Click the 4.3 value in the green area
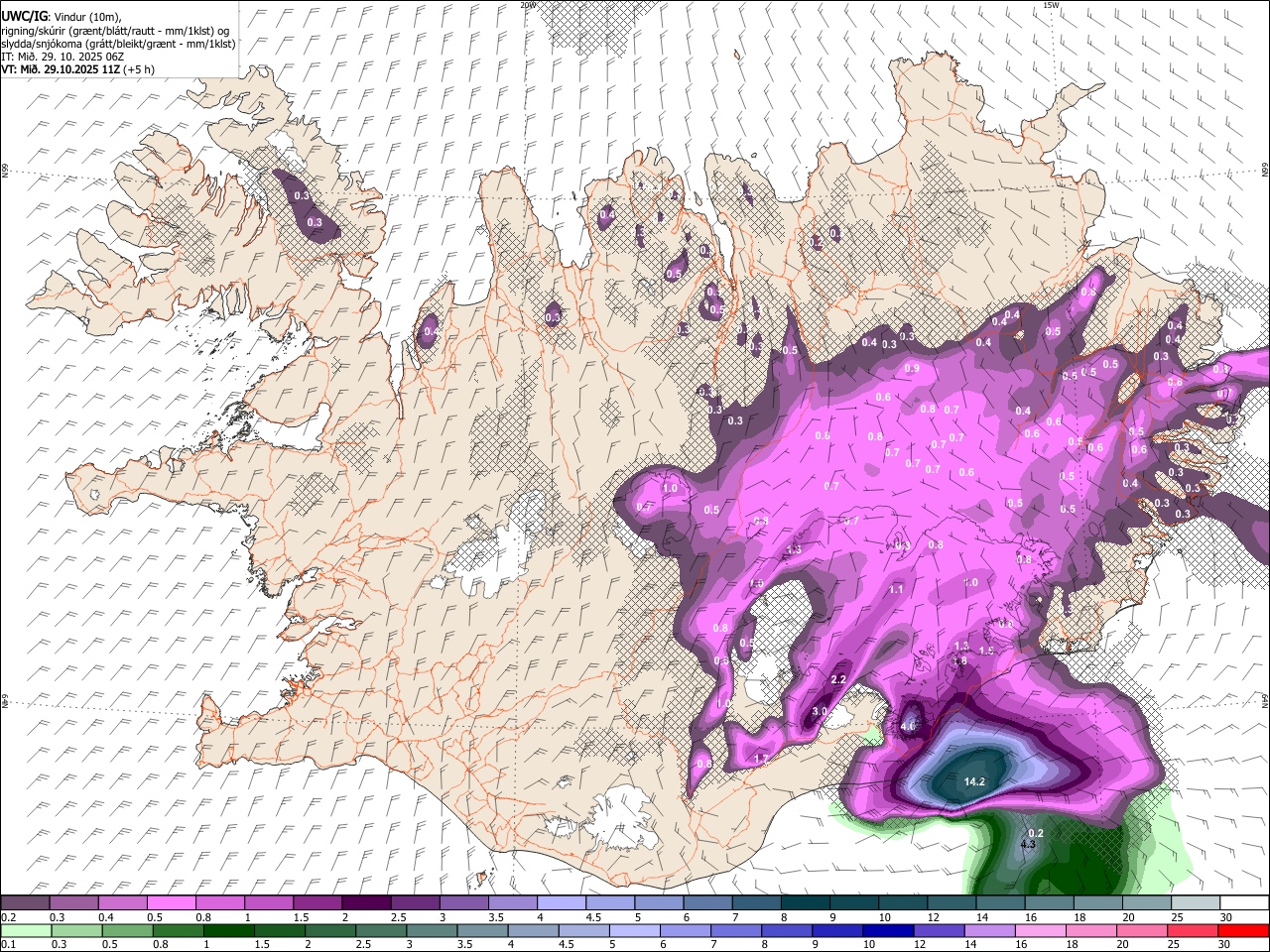 click(x=1028, y=845)
